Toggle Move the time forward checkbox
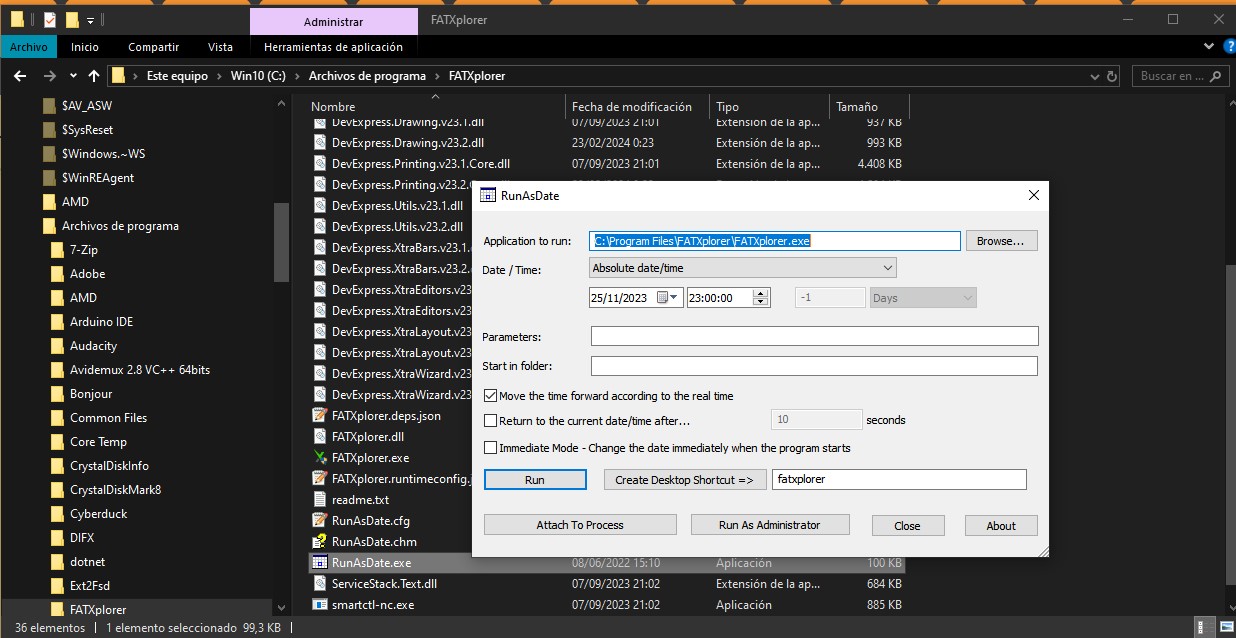The image size is (1236, 638). point(490,396)
